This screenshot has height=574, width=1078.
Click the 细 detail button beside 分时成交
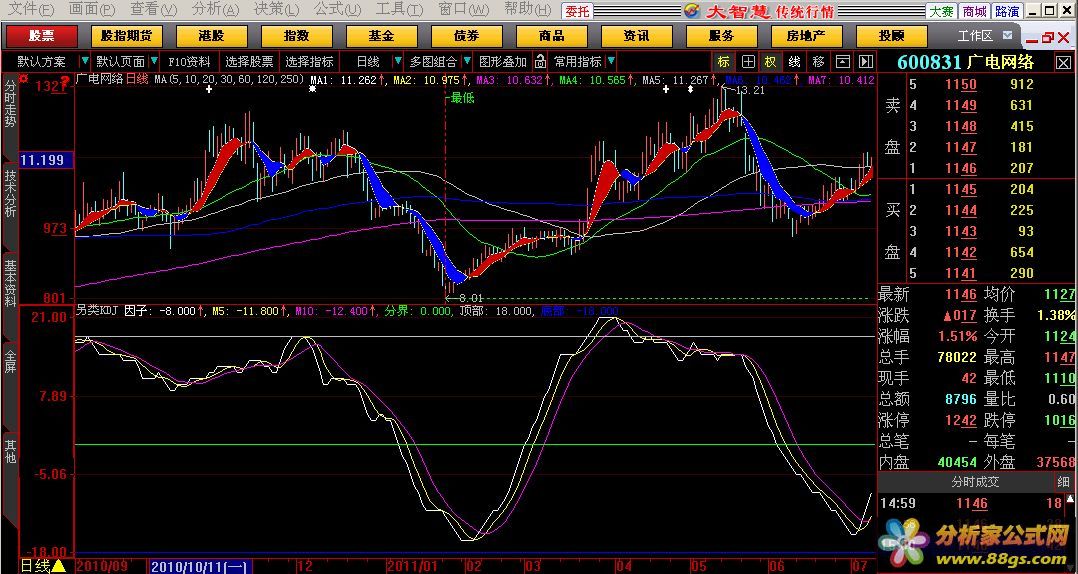click(1064, 483)
